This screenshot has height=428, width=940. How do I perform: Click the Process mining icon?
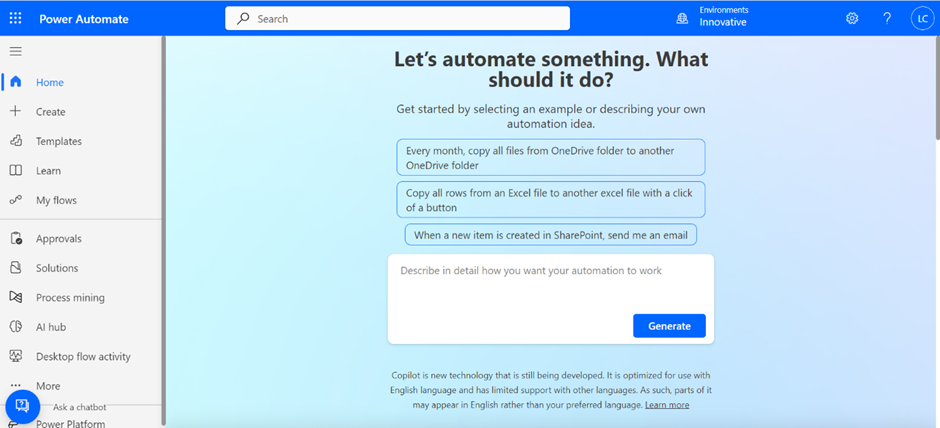tap(16, 297)
